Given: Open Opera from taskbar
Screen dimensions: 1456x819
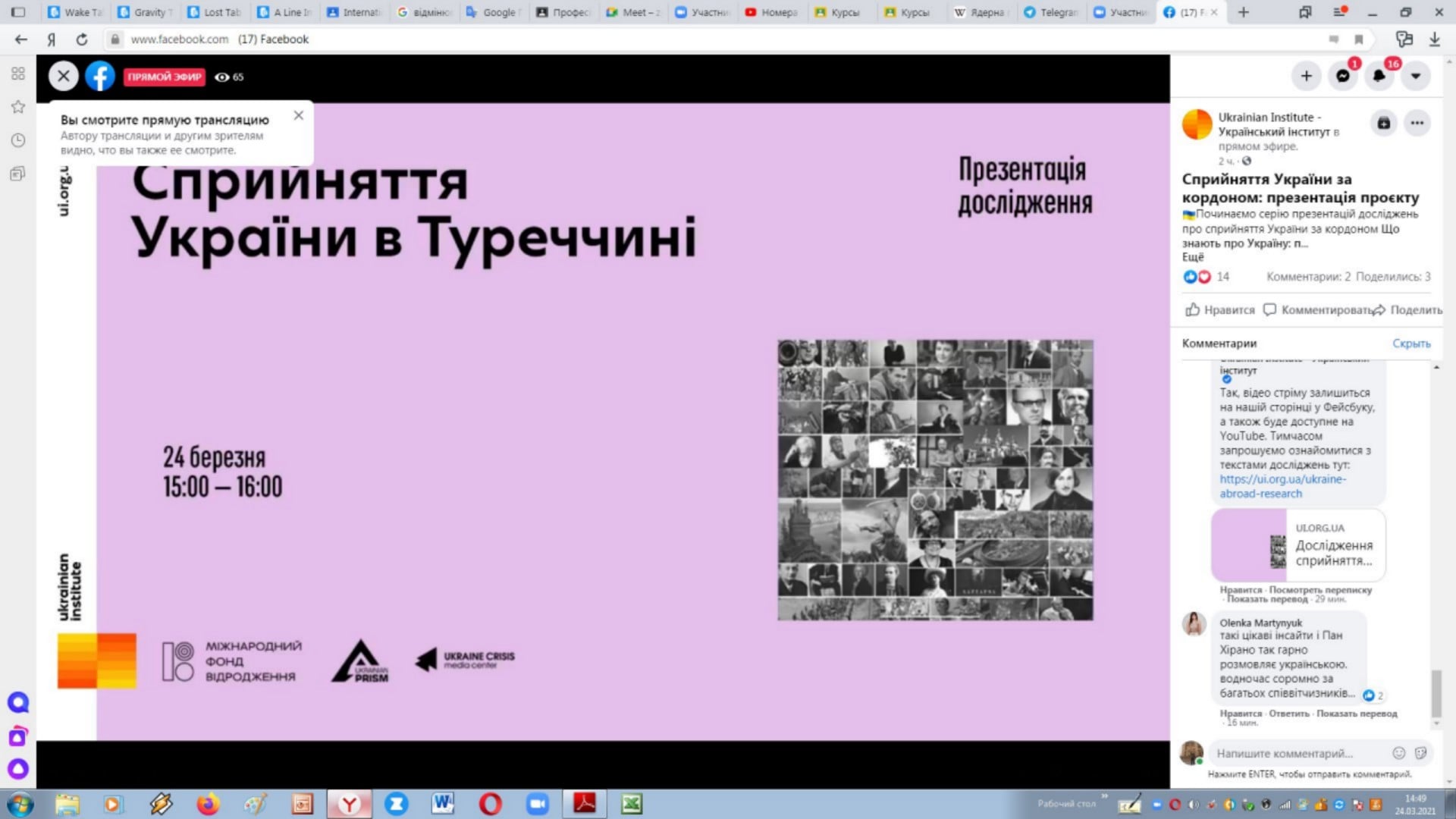Looking at the screenshot, I should [x=491, y=804].
